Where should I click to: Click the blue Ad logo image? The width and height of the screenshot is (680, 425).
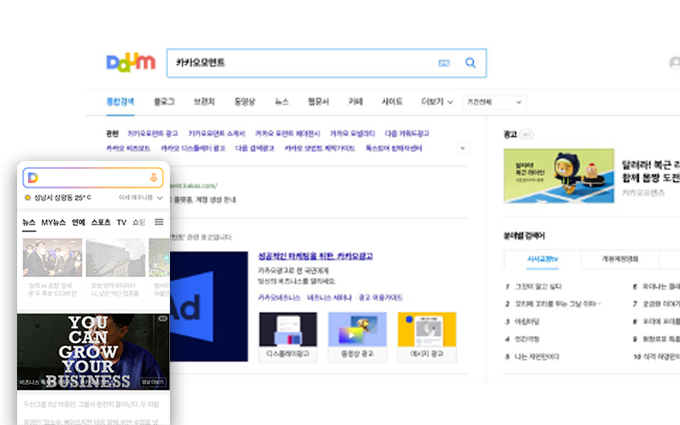[x=209, y=307]
